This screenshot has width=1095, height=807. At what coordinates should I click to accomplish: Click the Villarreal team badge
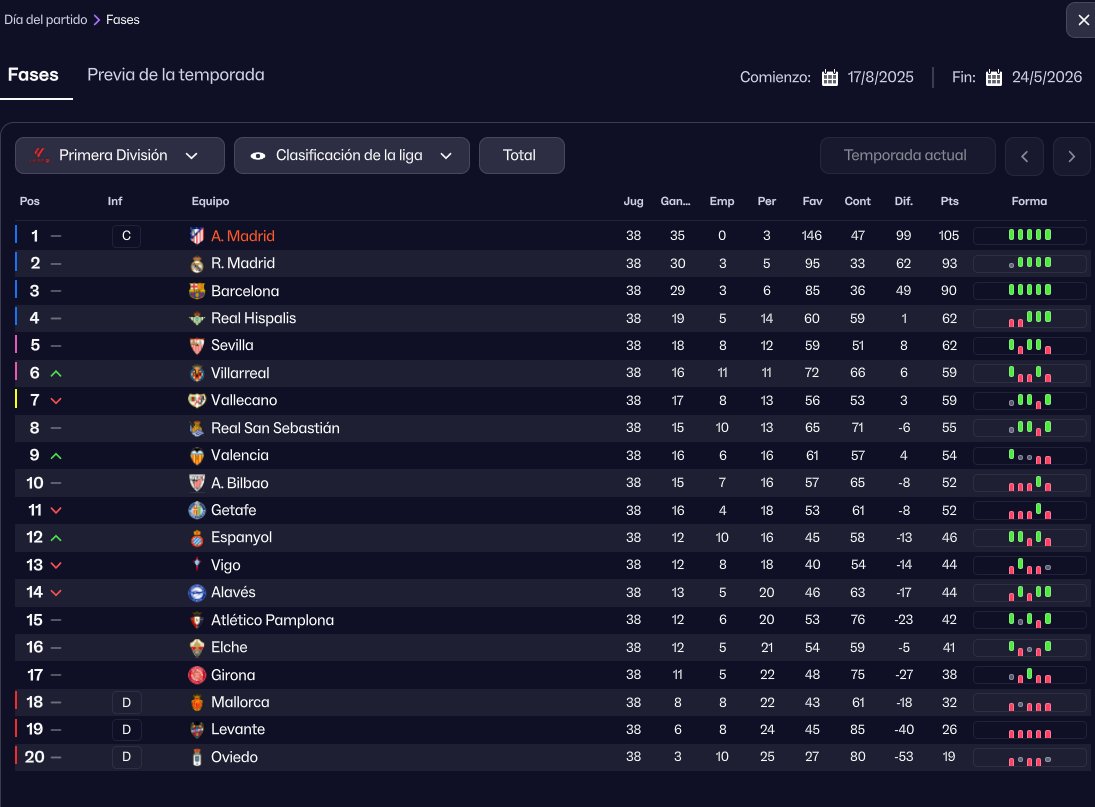197,373
